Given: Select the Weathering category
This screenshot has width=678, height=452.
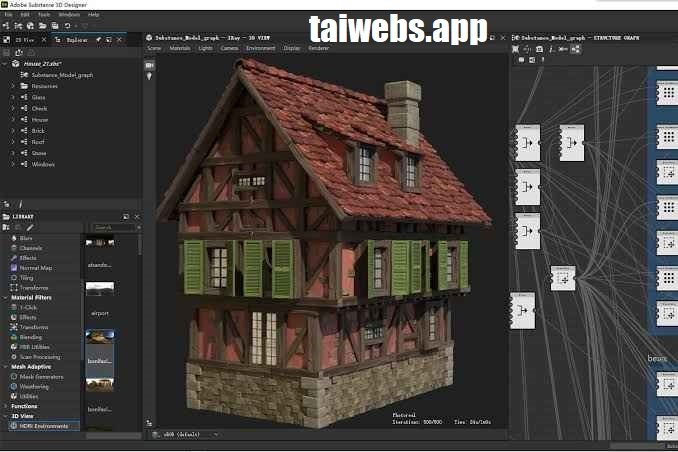Looking at the screenshot, I should click(x=34, y=387).
